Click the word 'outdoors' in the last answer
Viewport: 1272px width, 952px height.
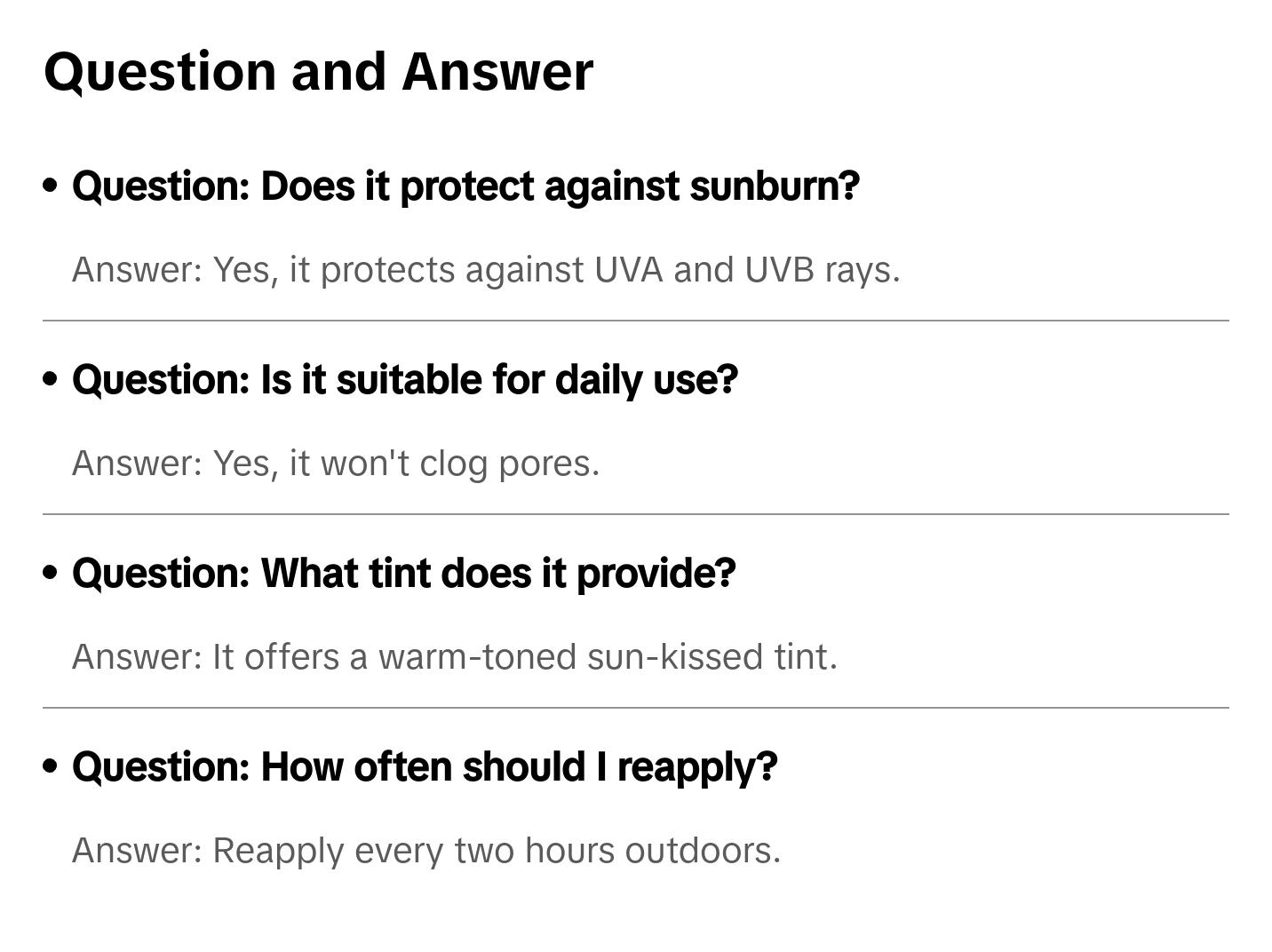(x=702, y=851)
